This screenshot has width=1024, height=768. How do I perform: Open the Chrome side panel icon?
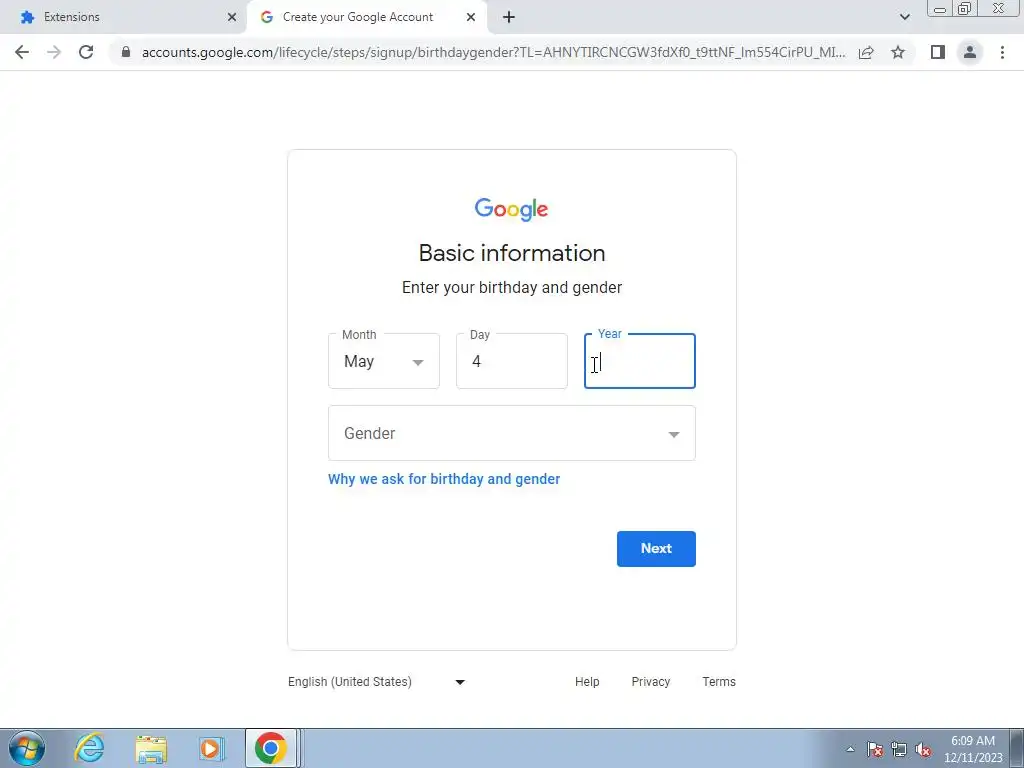coord(938,52)
